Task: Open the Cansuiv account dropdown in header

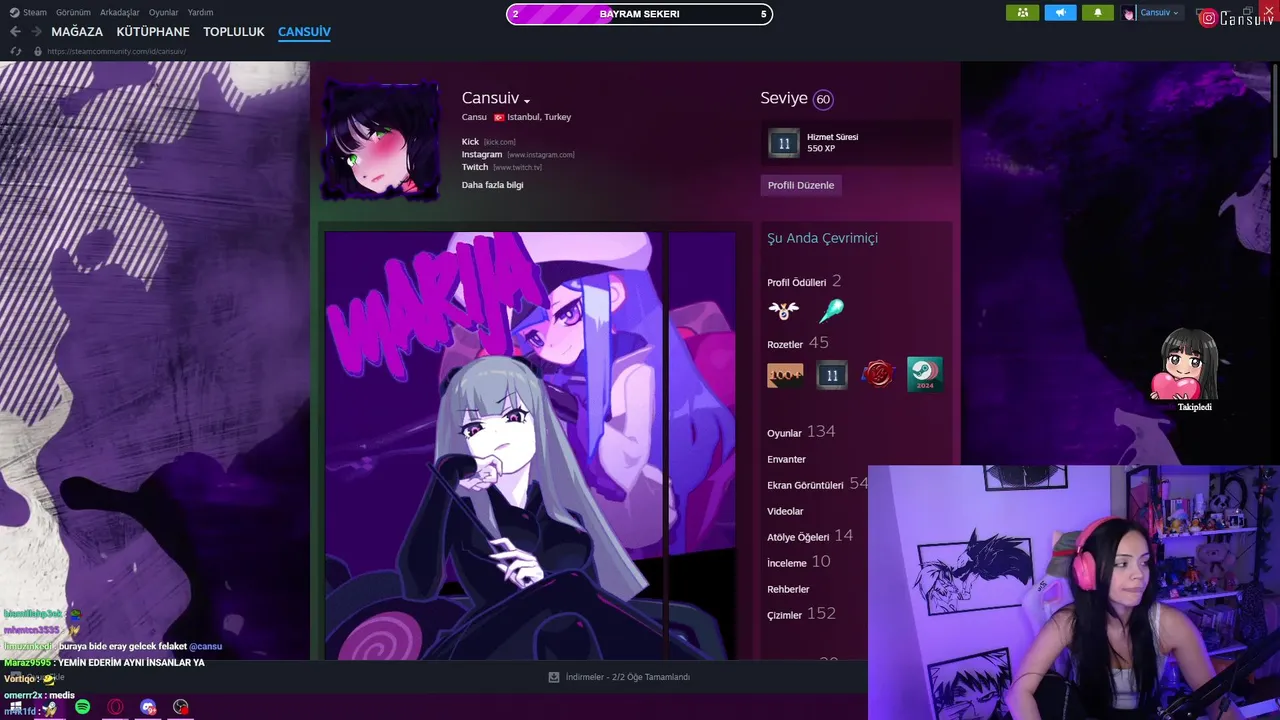Action: pyautogui.click(x=1151, y=13)
